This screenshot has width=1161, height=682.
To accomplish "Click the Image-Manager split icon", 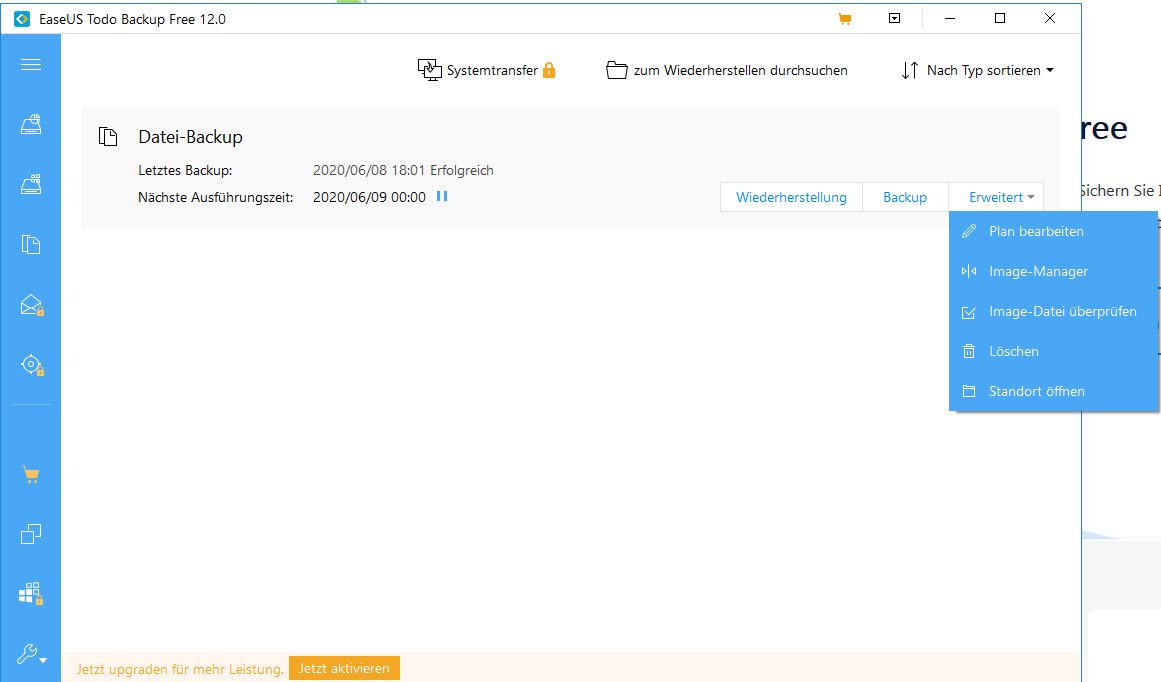I will (968, 271).
